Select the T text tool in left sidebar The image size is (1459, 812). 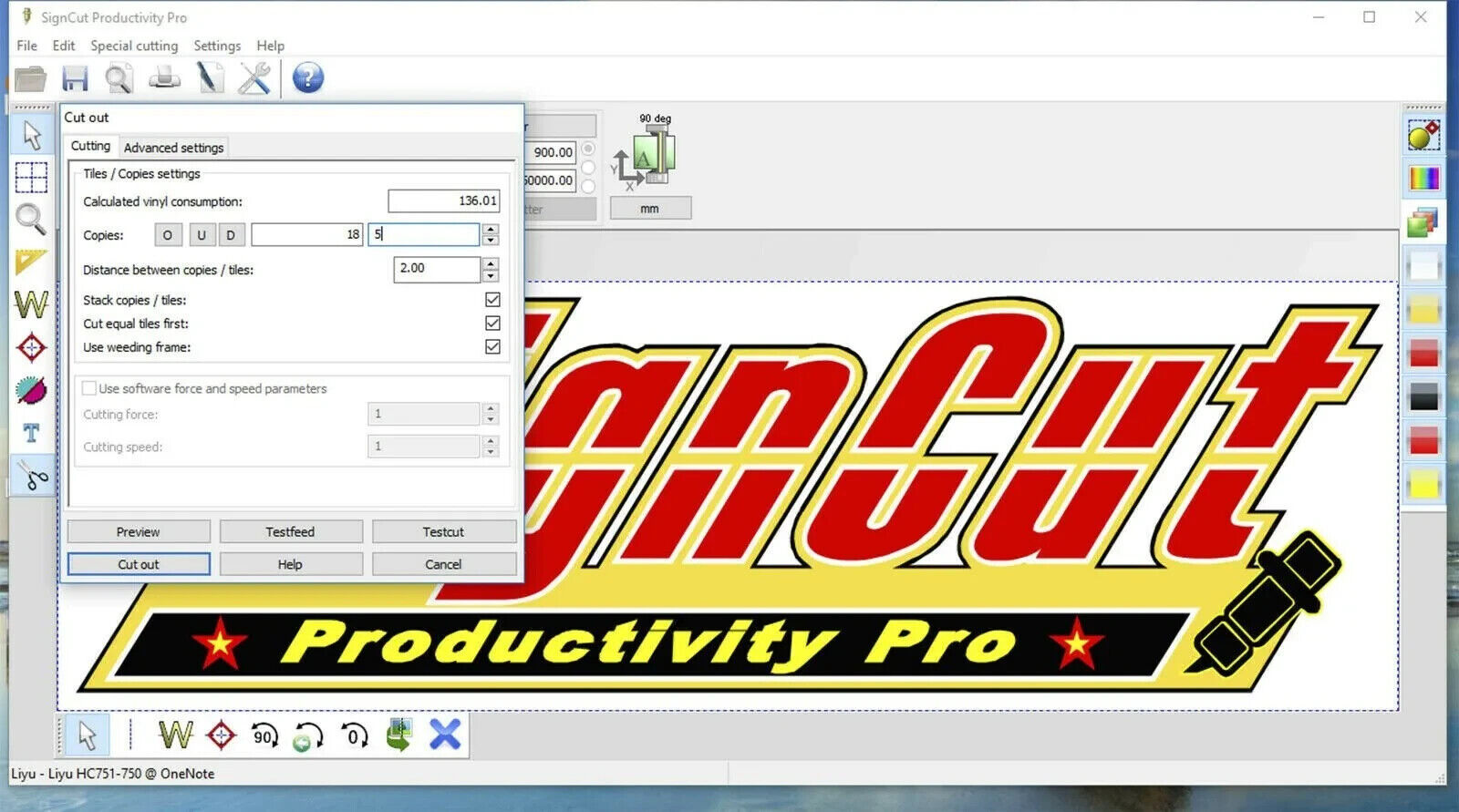click(31, 433)
